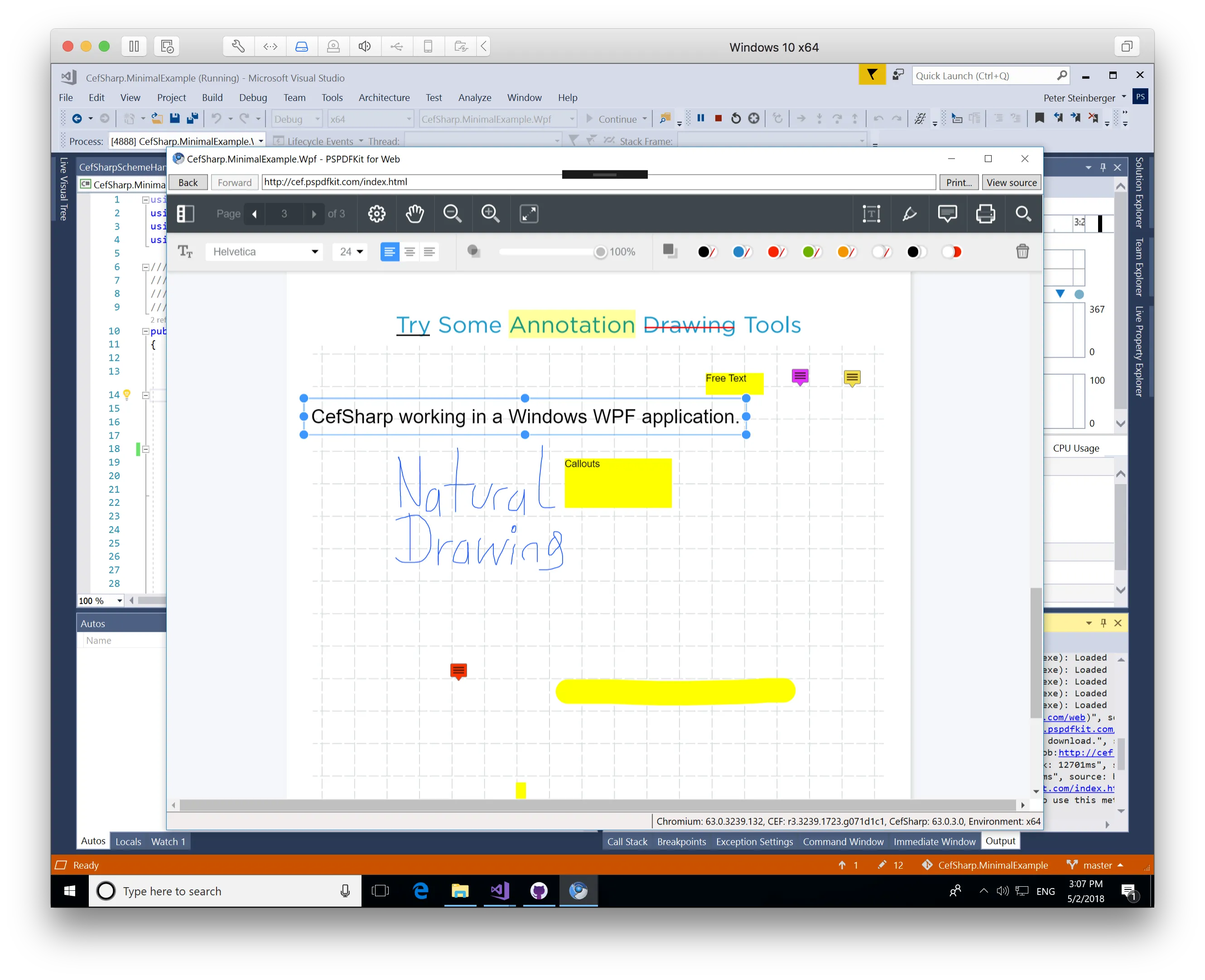
Task: Click the Save All icon in Visual Studio
Action: tap(193, 119)
